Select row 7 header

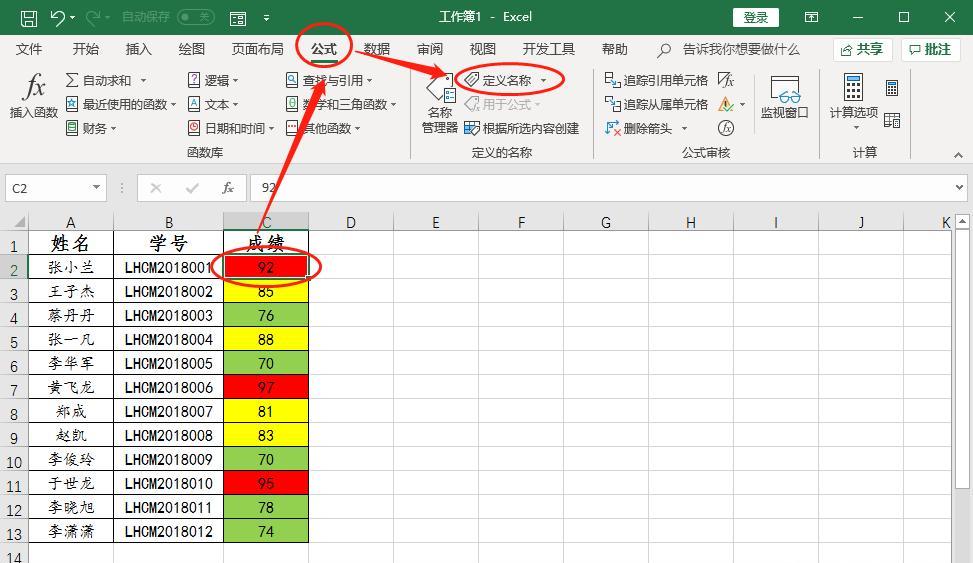click(x=14, y=388)
